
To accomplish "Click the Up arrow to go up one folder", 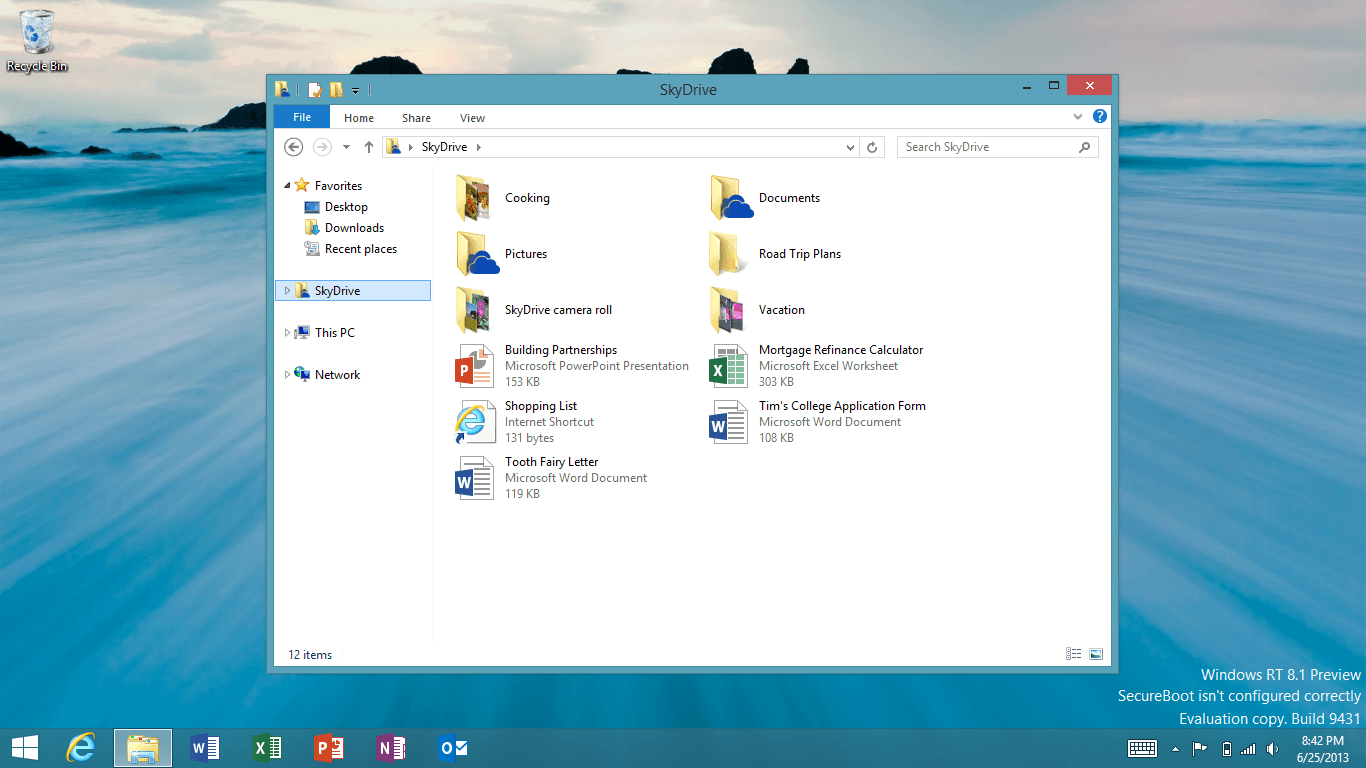I will point(368,146).
